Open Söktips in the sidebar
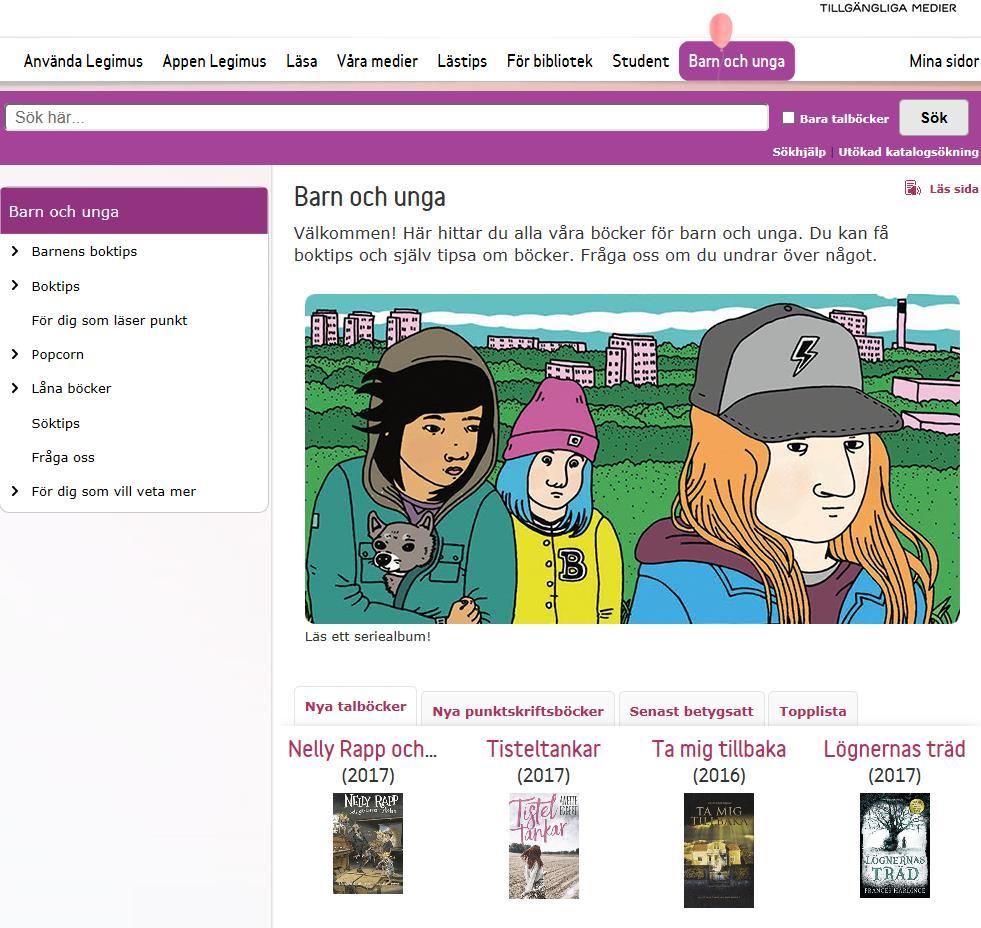Screen dimensions: 981x928 [x=56, y=424]
